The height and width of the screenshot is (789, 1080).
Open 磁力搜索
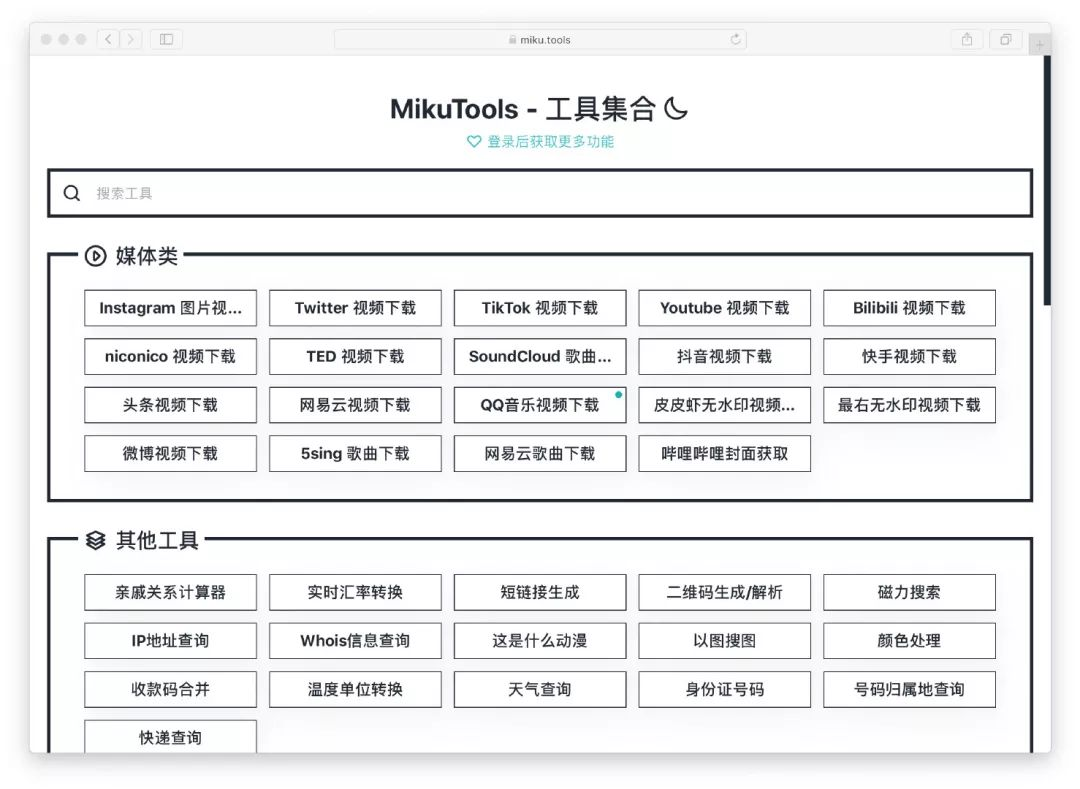coord(908,592)
